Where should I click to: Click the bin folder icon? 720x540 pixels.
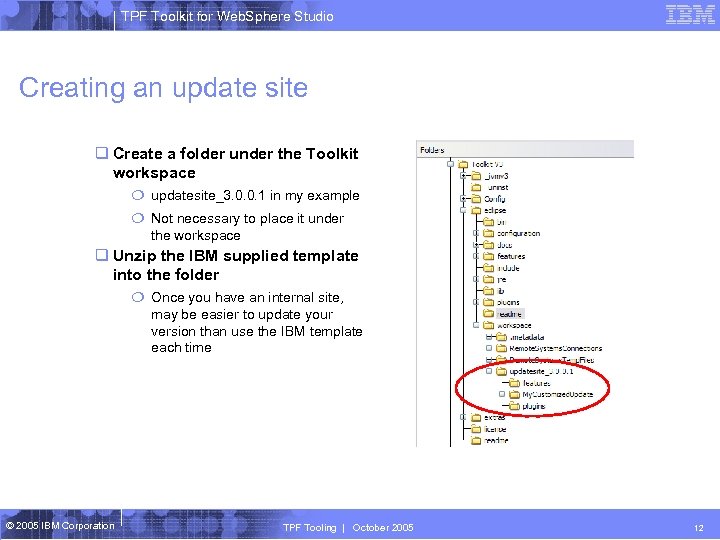pyautogui.click(x=489, y=222)
